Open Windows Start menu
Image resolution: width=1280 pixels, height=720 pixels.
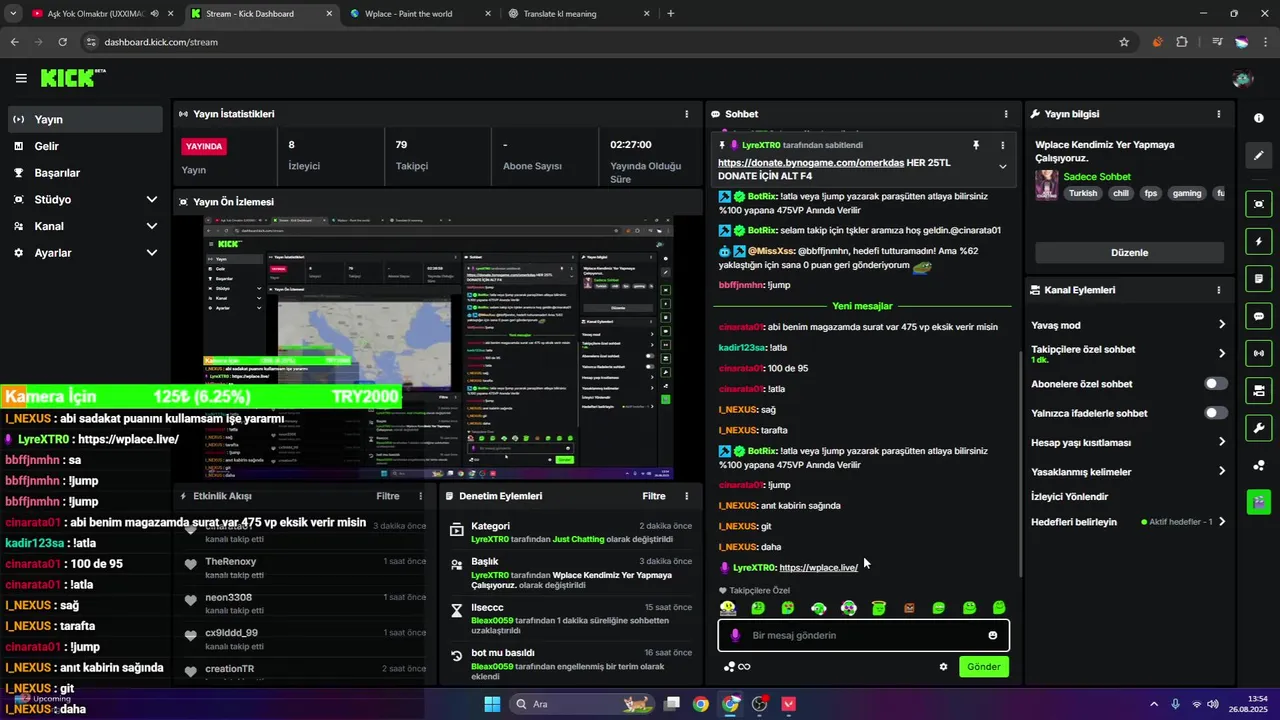click(492, 704)
